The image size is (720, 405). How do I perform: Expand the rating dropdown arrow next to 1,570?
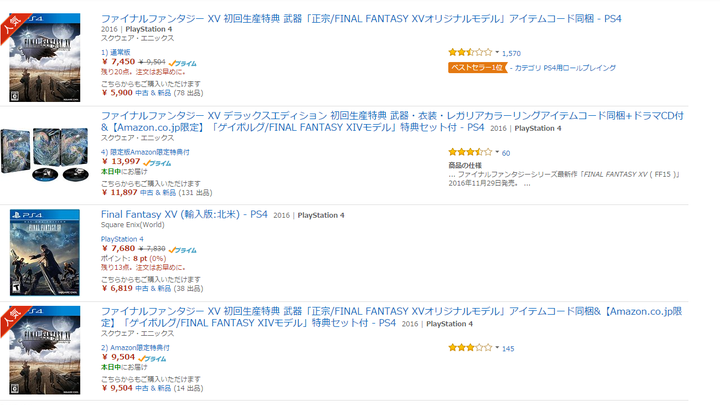(x=497, y=52)
